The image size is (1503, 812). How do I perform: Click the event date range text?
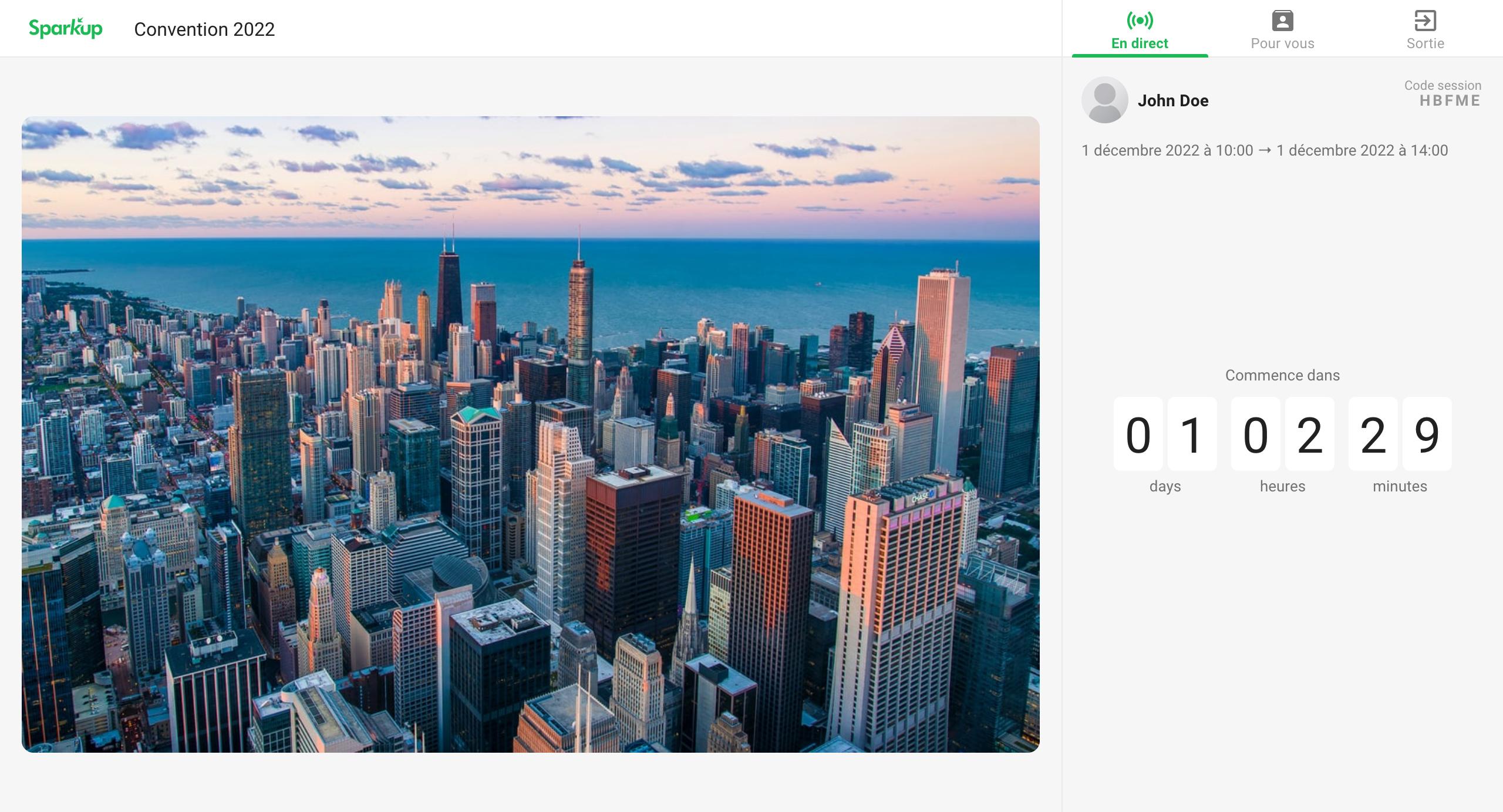1265,150
